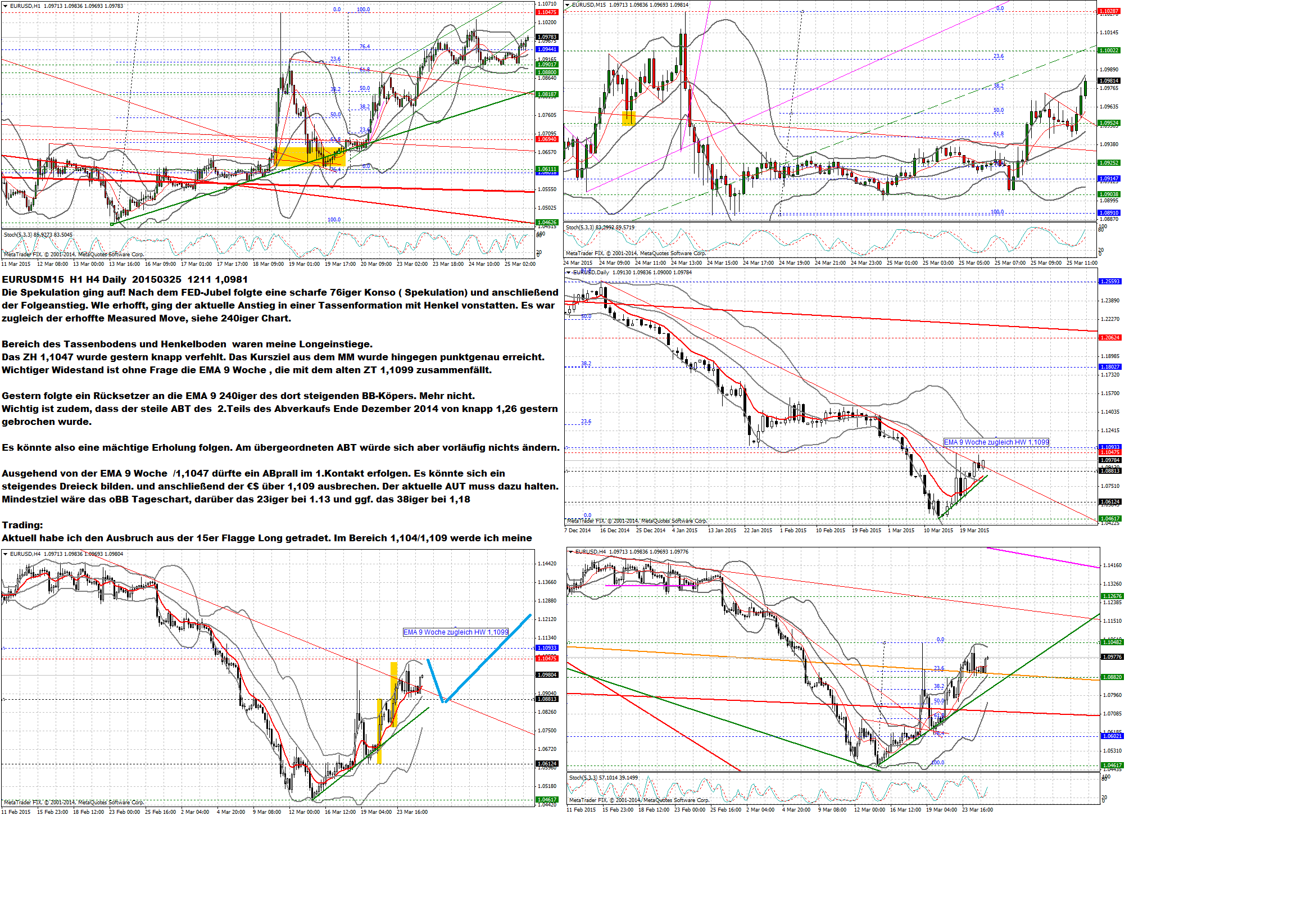Click the blue 1.18027 price label in Daily chart

pos(1110,367)
